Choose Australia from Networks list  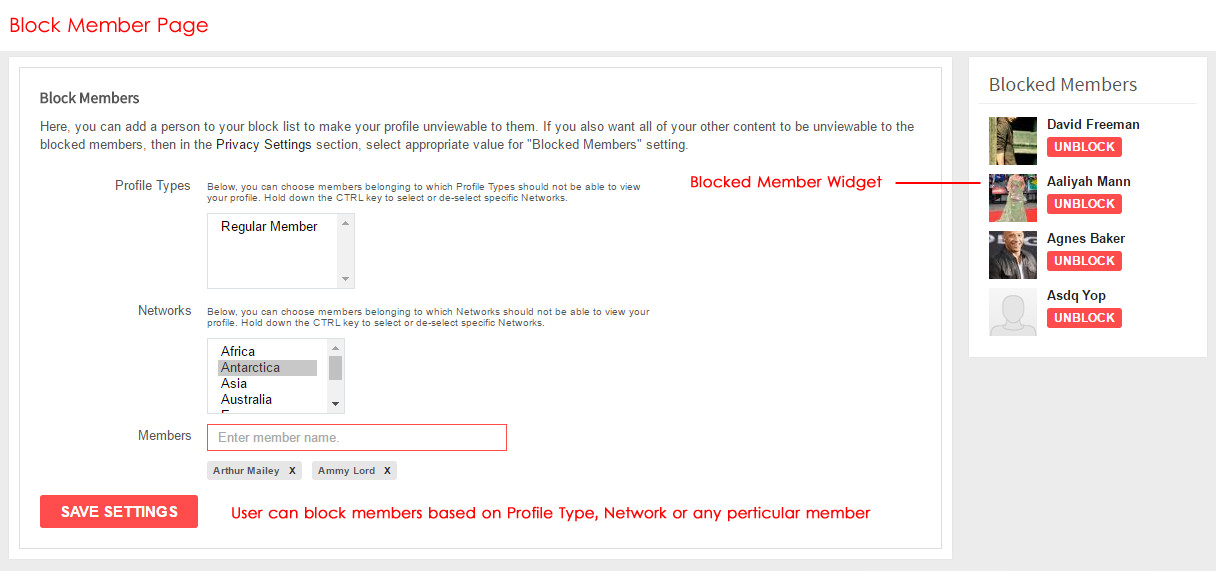click(246, 400)
